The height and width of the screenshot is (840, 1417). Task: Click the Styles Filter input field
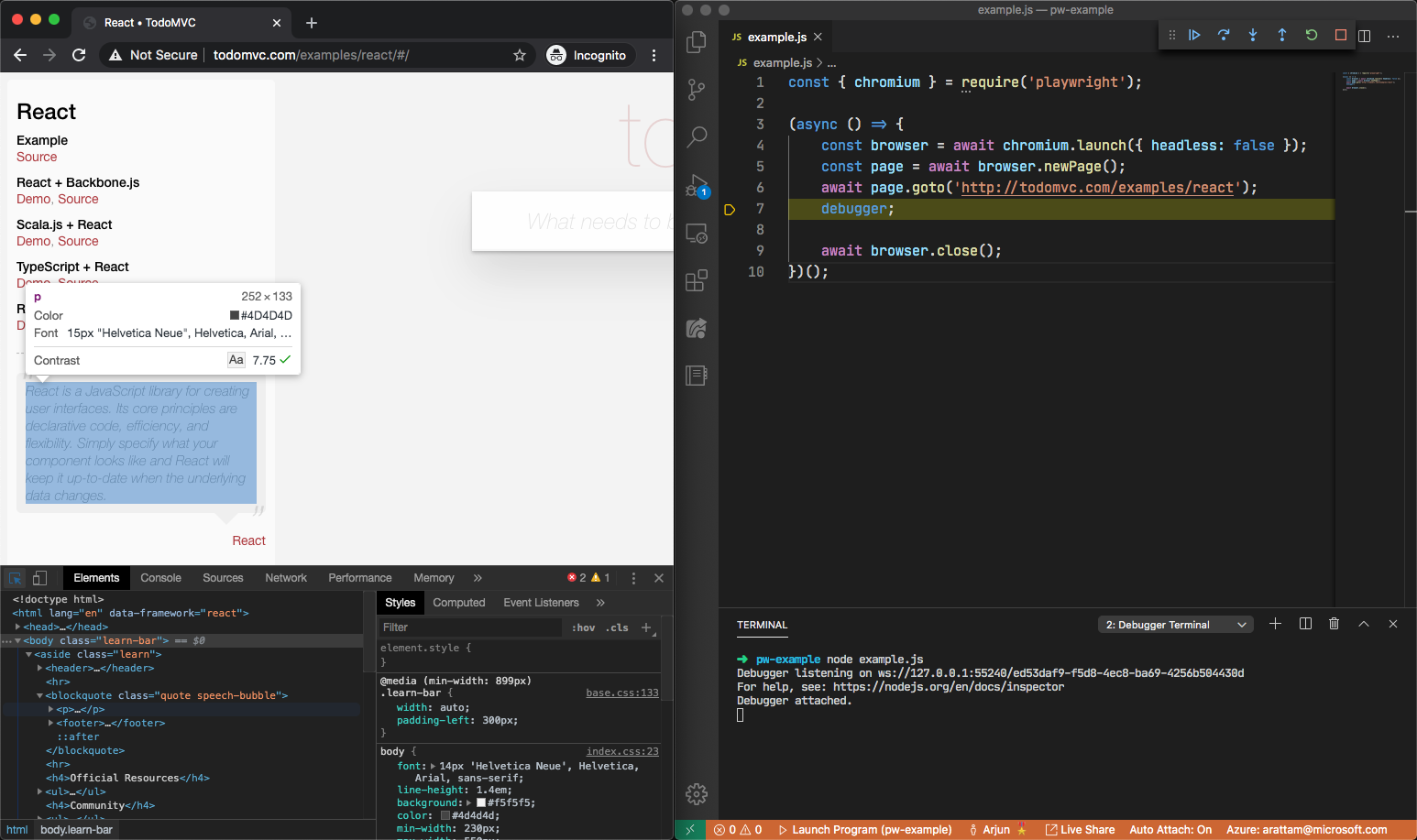point(469,627)
